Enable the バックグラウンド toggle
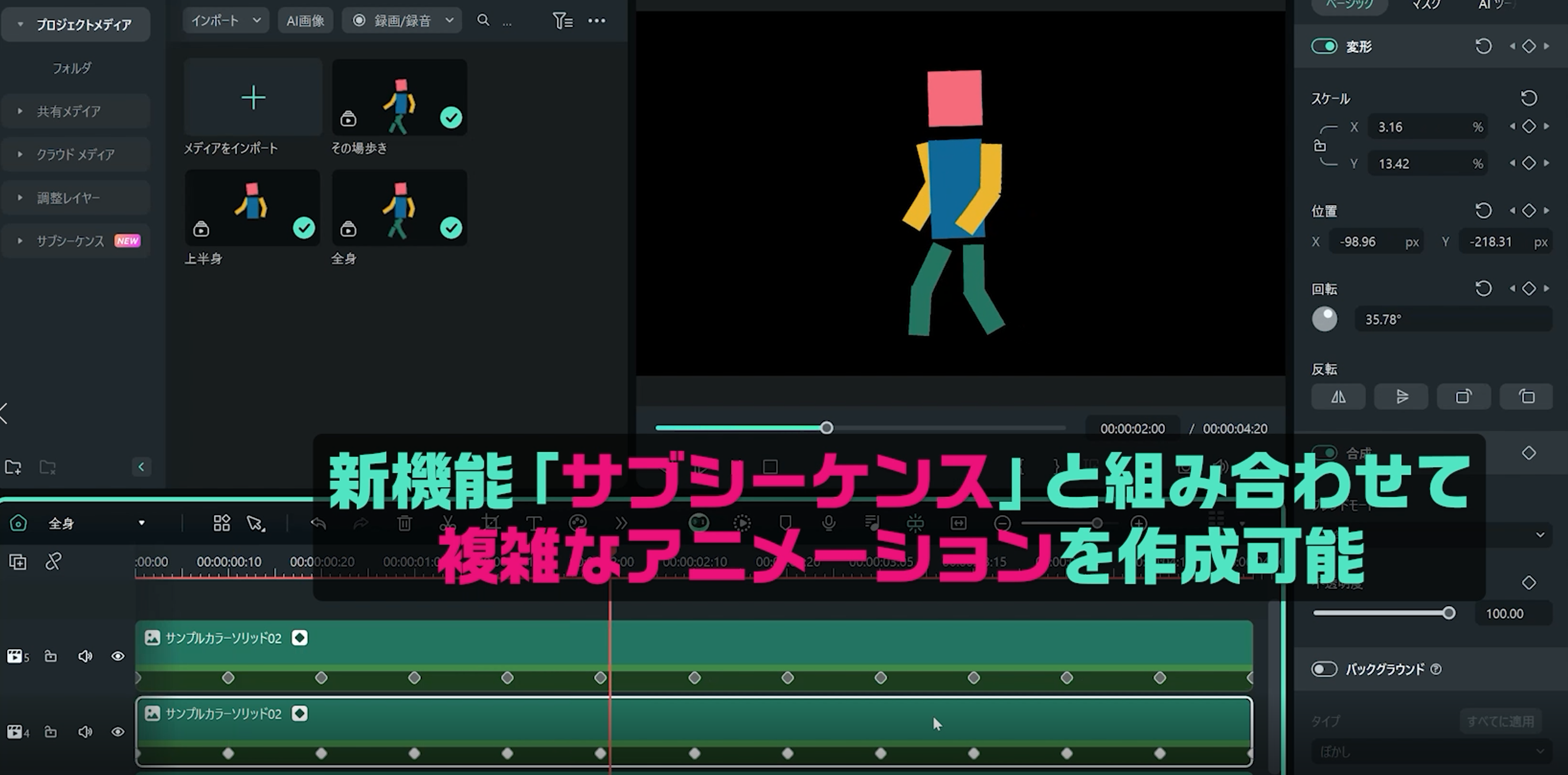The width and height of the screenshot is (1568, 775). [1324, 669]
